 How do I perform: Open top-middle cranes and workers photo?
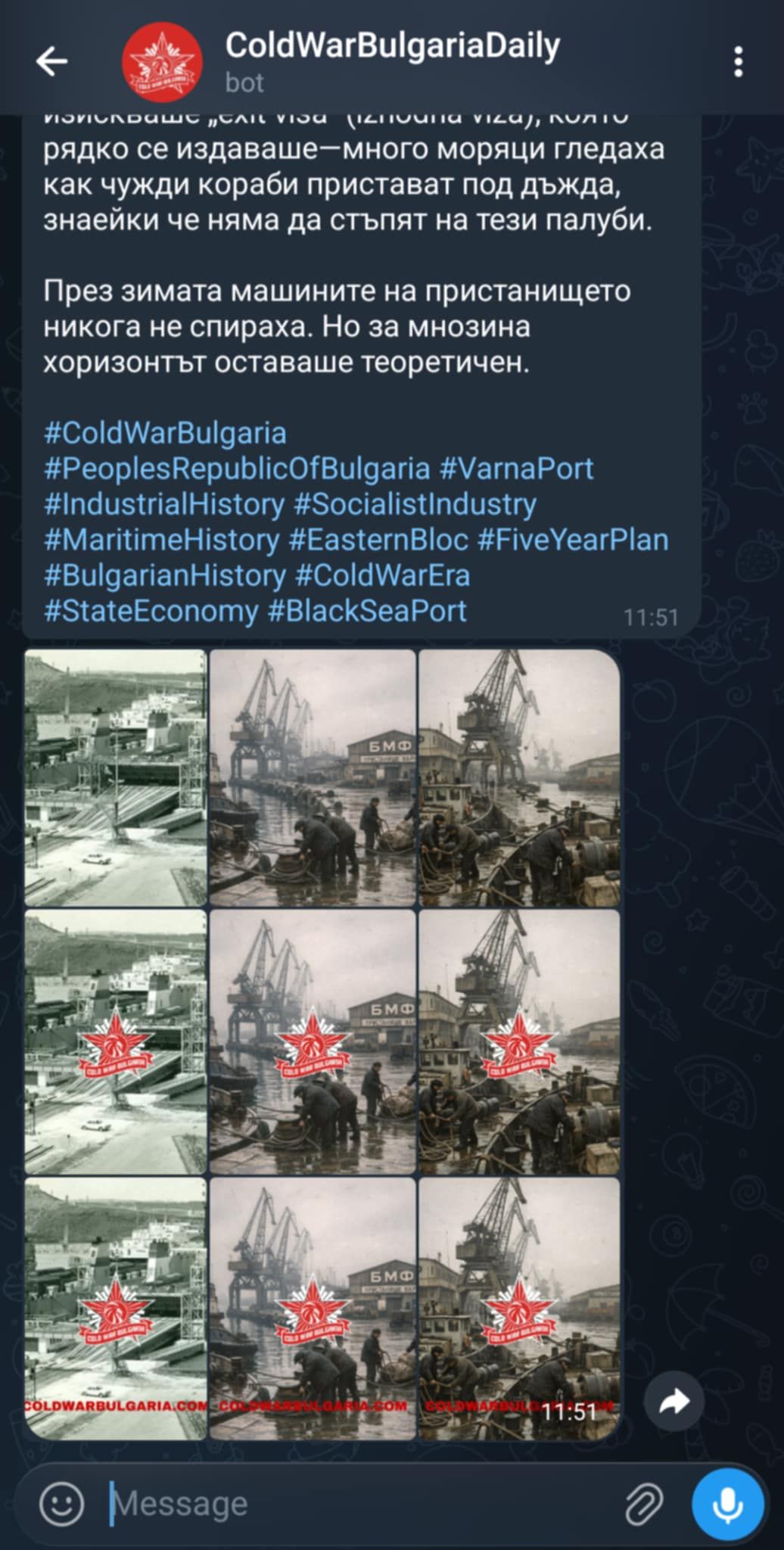[313, 778]
